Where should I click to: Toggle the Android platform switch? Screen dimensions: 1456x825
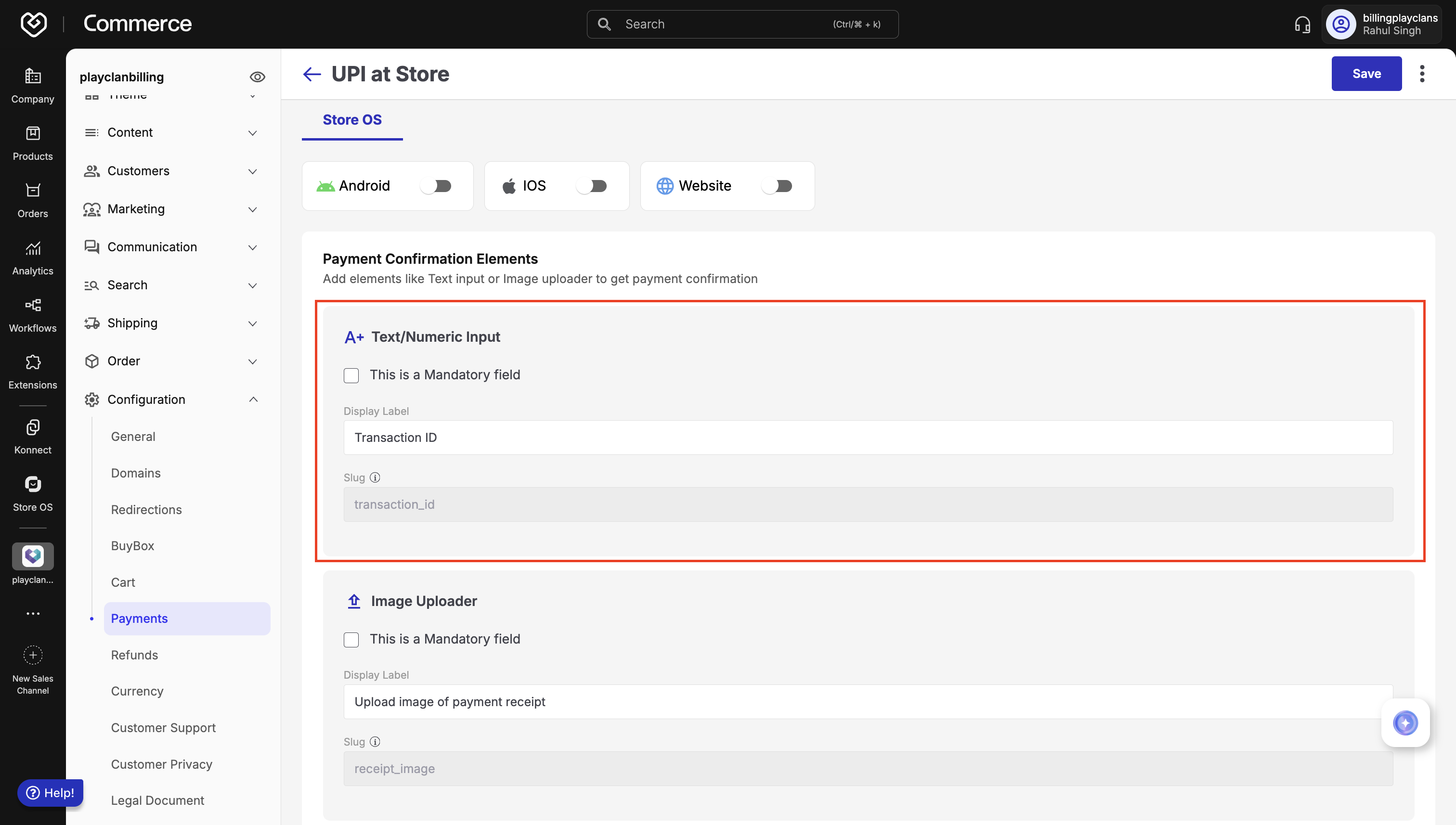(436, 186)
